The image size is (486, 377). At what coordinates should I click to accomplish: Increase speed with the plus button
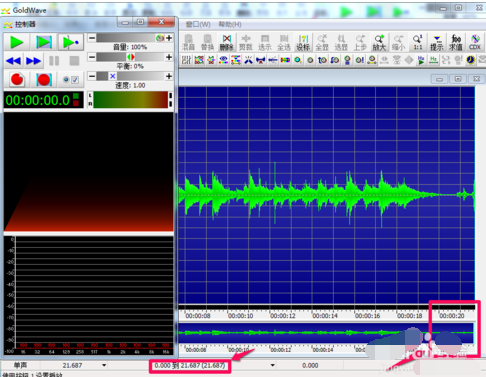click(x=169, y=76)
